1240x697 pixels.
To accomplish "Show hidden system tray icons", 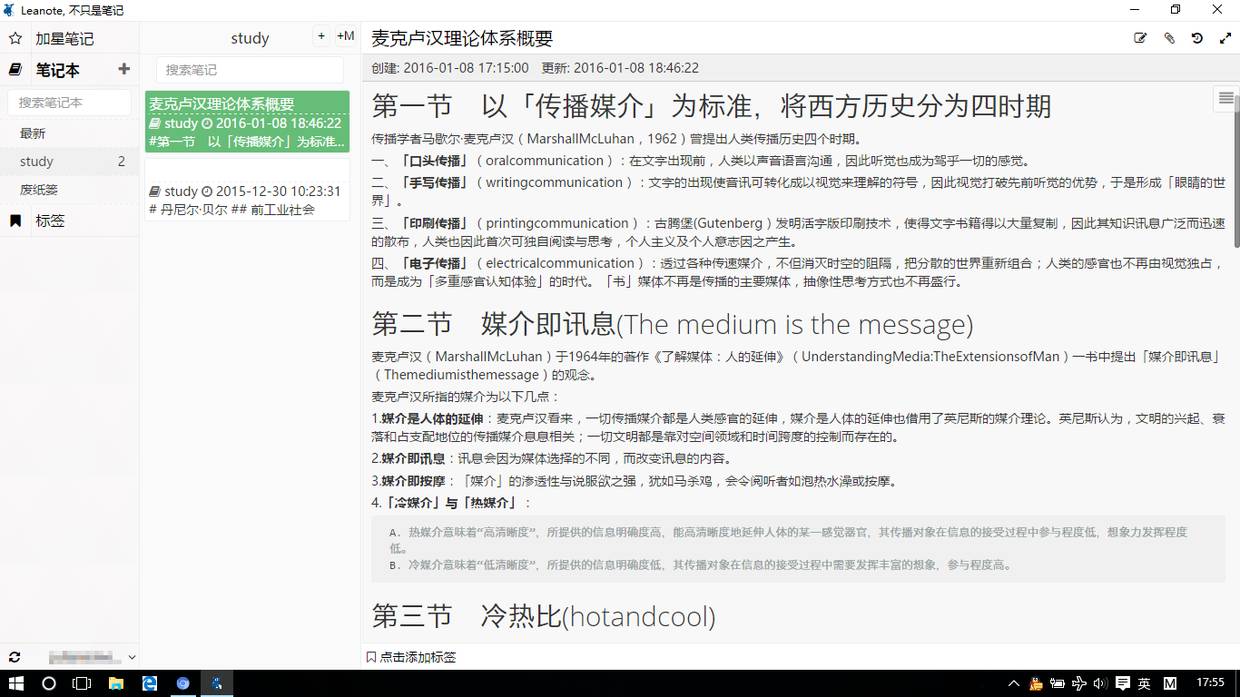I will tap(1014, 684).
